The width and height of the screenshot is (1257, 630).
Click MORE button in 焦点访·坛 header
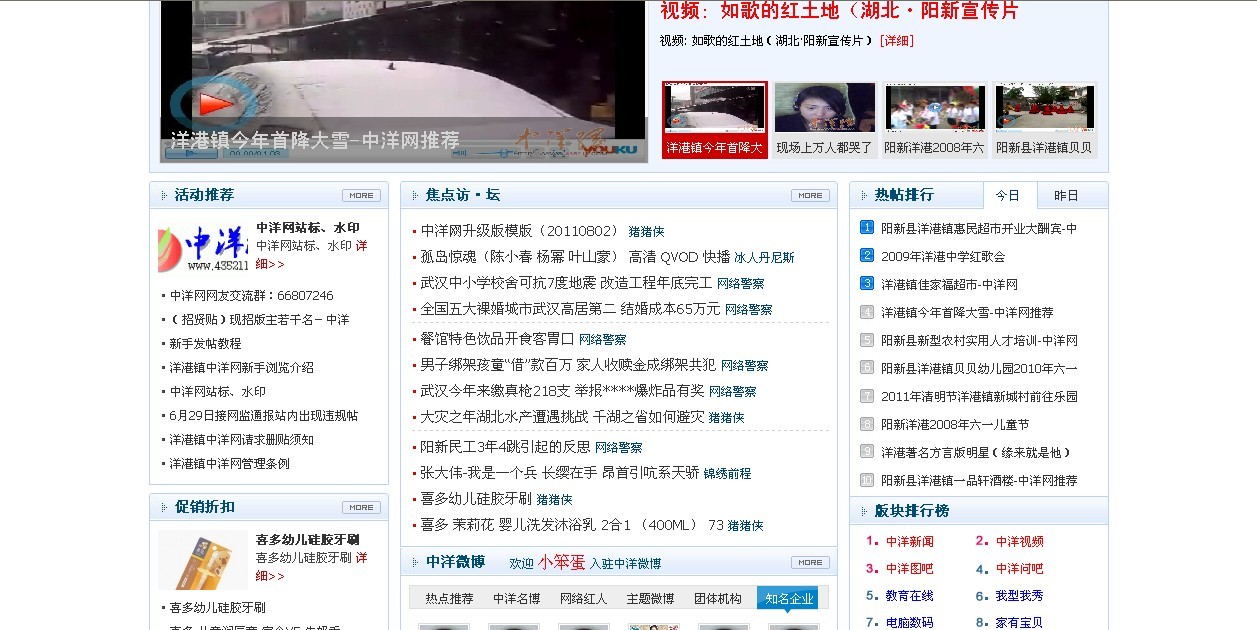(810, 195)
